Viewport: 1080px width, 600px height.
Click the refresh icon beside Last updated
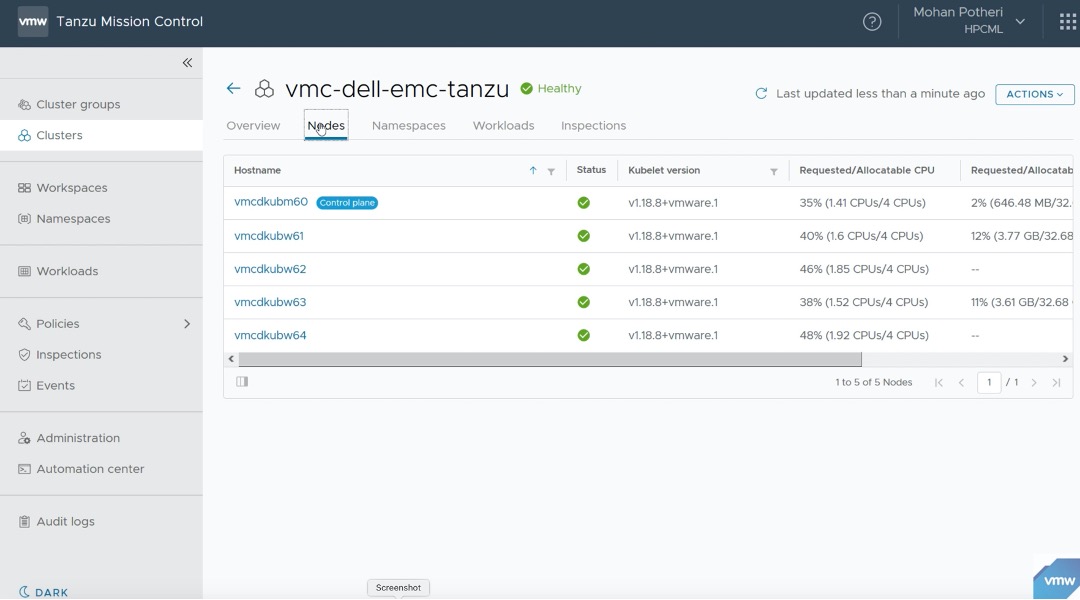click(761, 94)
